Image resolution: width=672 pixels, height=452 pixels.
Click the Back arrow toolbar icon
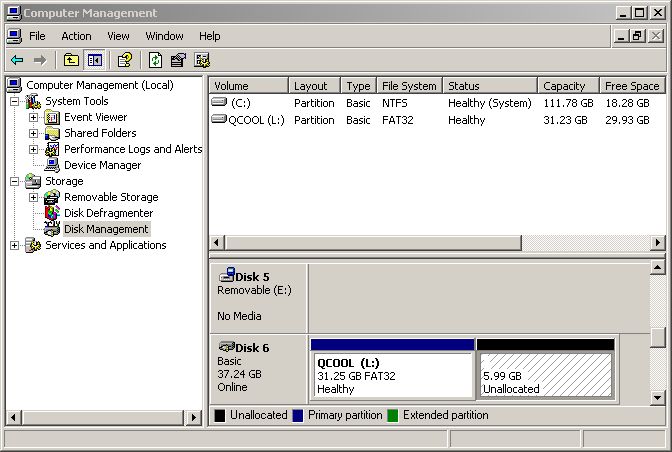click(16, 60)
